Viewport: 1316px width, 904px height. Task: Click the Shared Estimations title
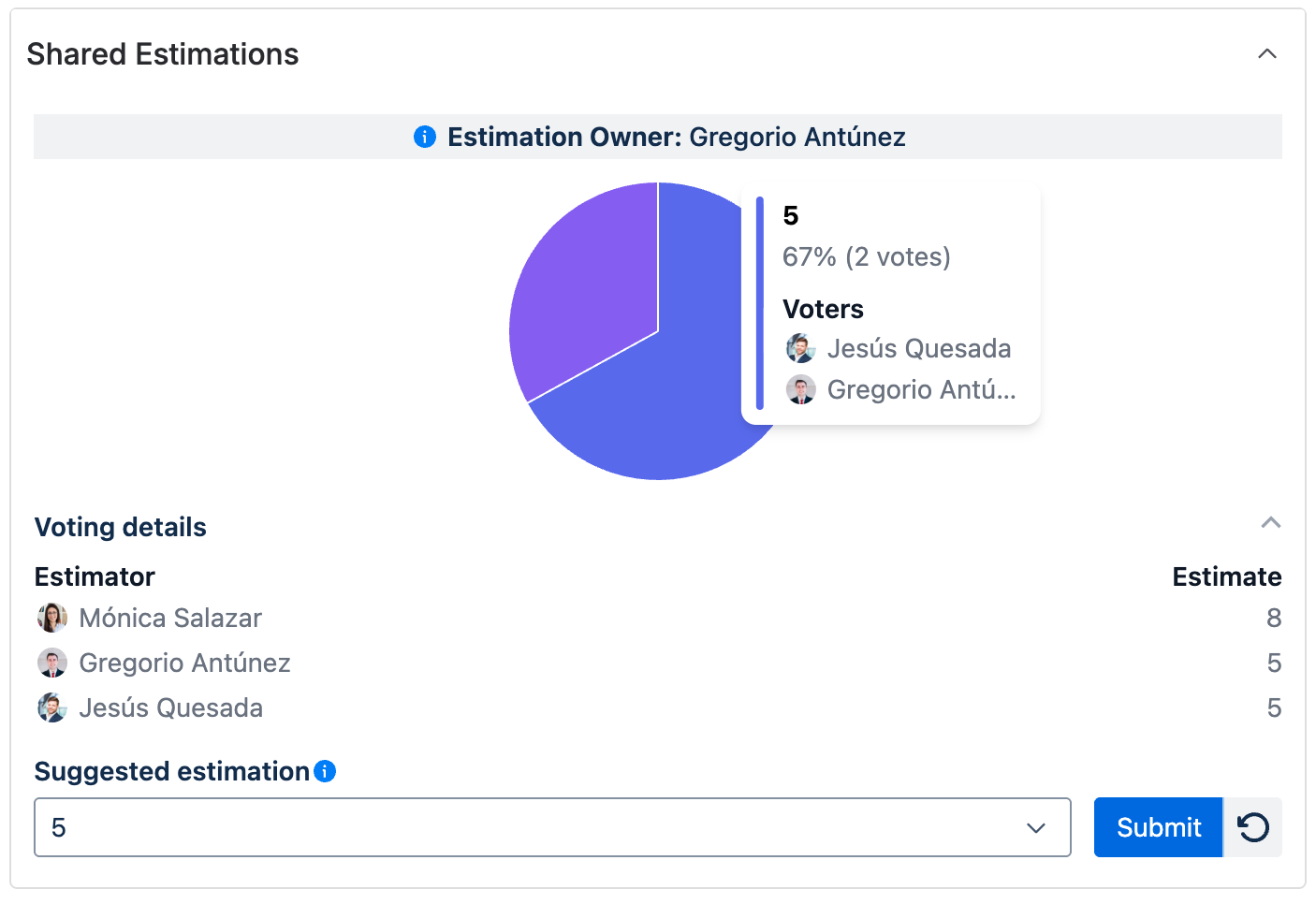coord(163,53)
